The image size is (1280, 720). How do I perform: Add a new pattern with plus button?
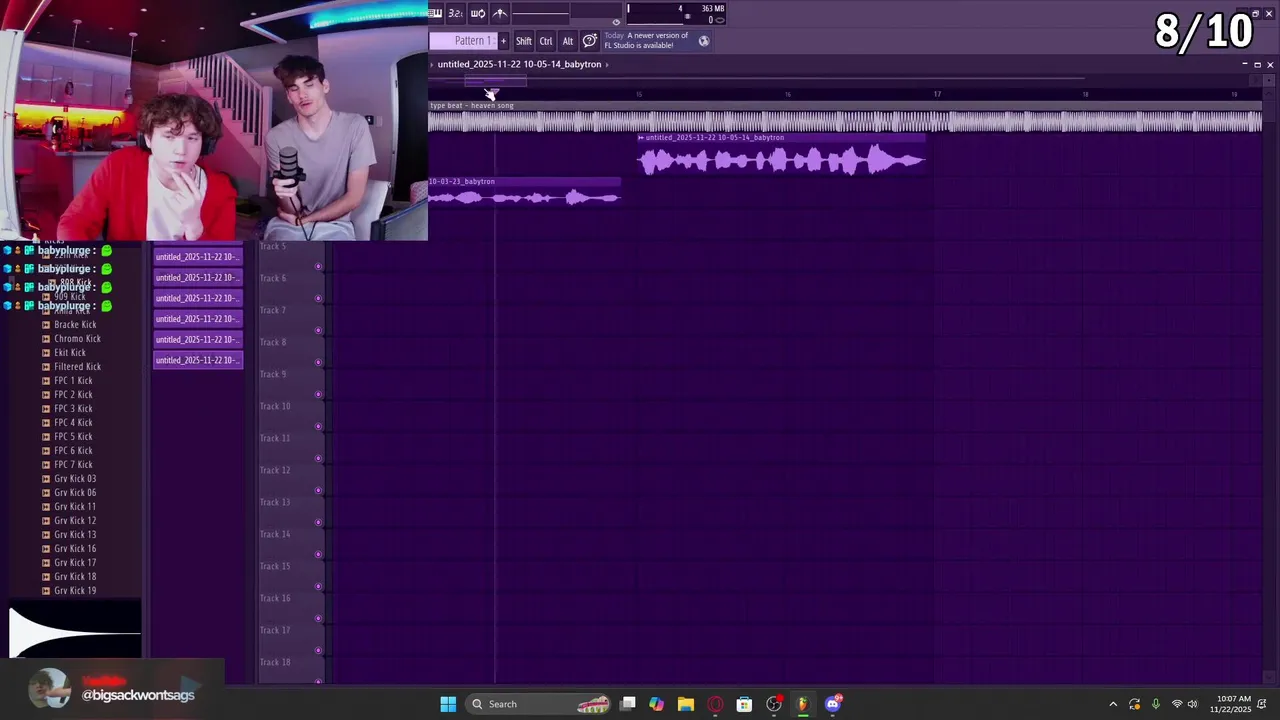503,41
